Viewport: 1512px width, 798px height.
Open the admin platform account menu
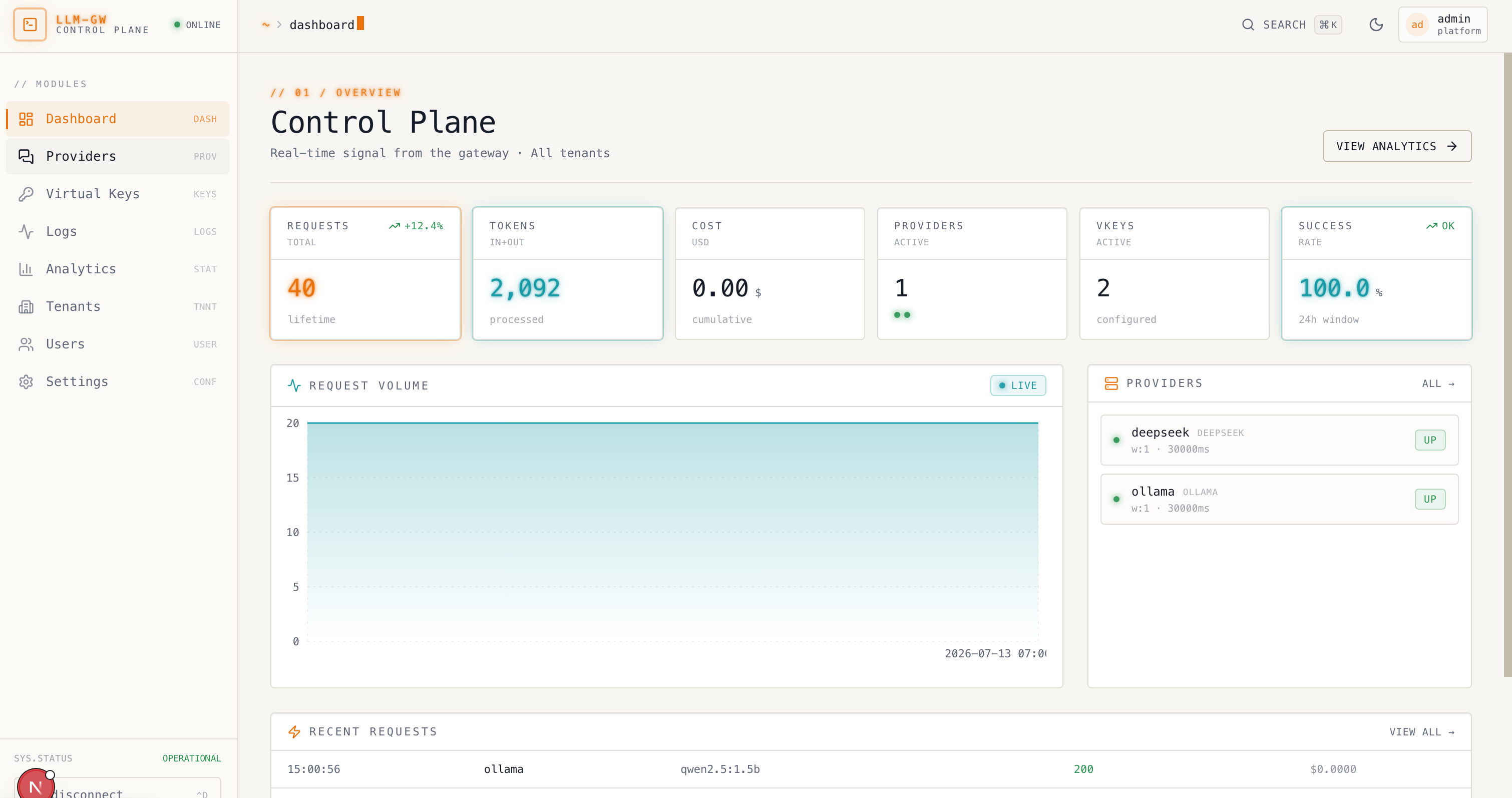coord(1443,25)
